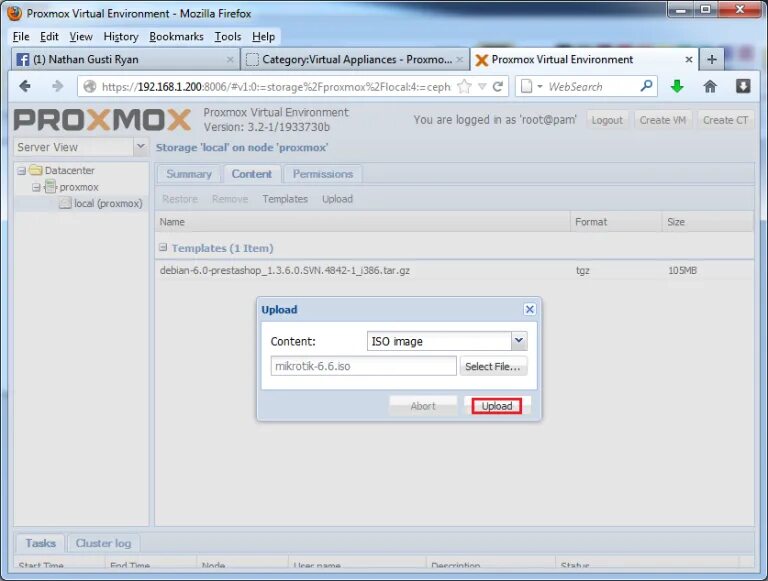Click the Datacenter folder icon
768x581 pixels.
pos(36,170)
